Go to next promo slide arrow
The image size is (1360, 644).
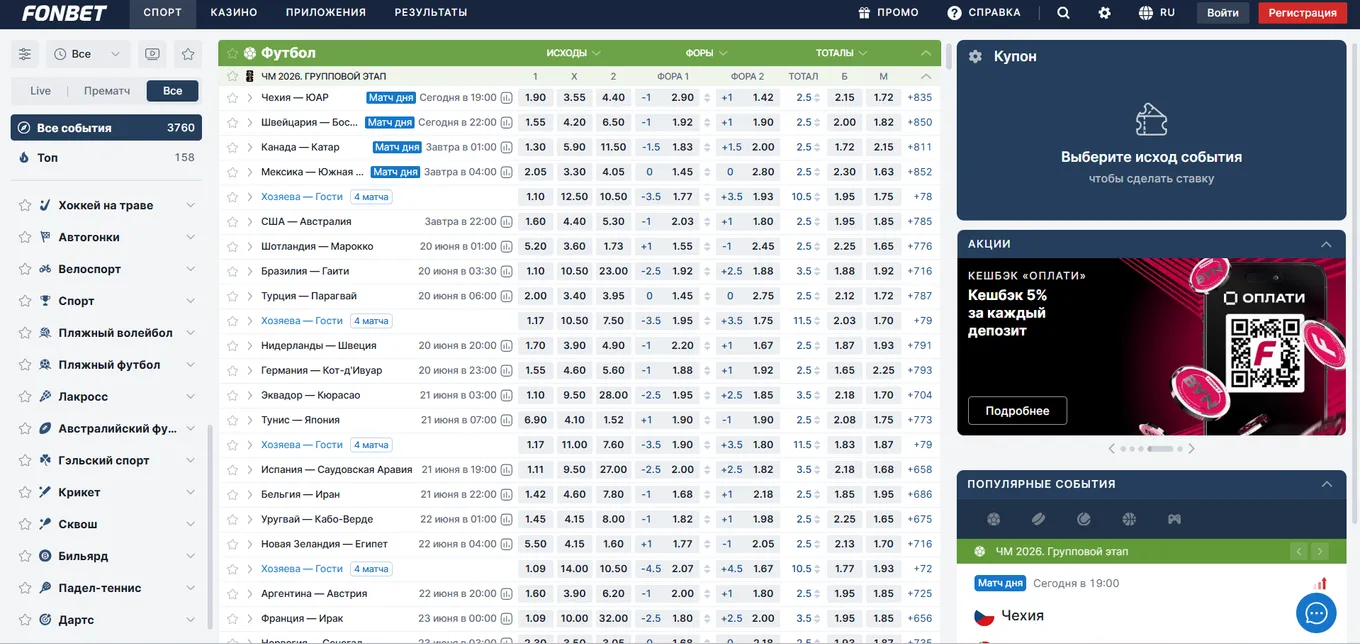(x=1191, y=449)
